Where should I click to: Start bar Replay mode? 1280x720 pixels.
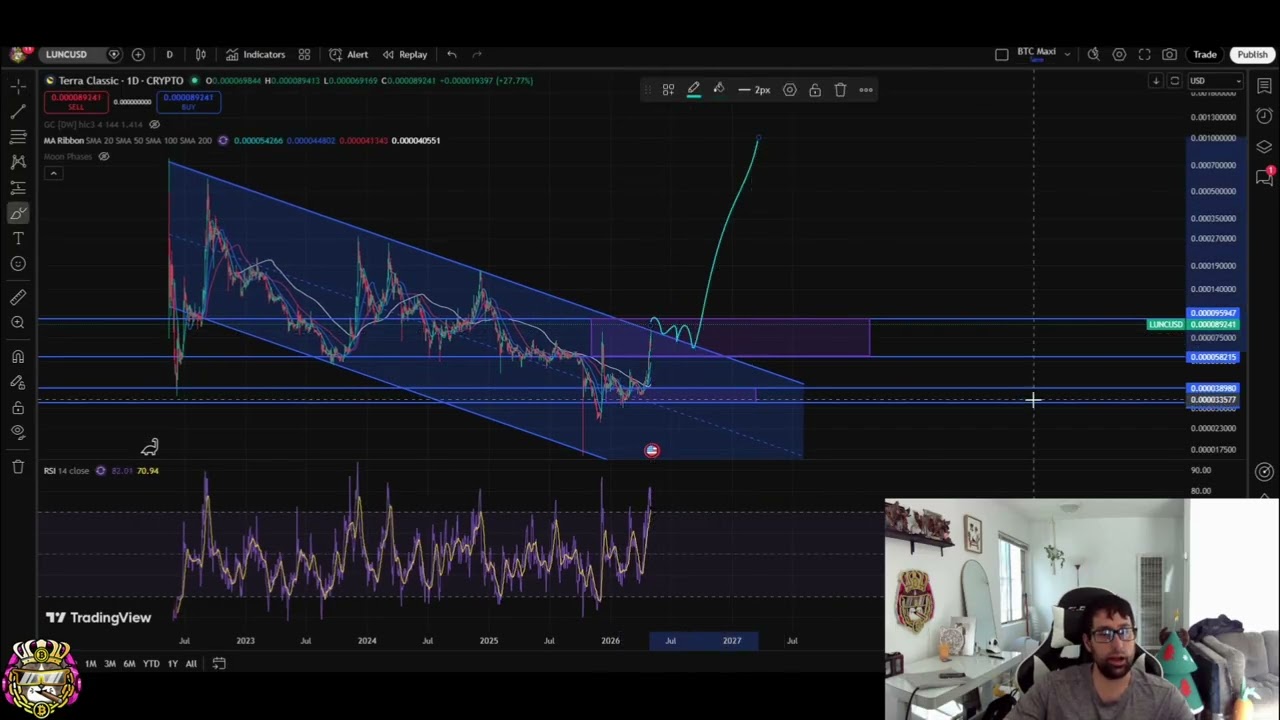tap(405, 54)
